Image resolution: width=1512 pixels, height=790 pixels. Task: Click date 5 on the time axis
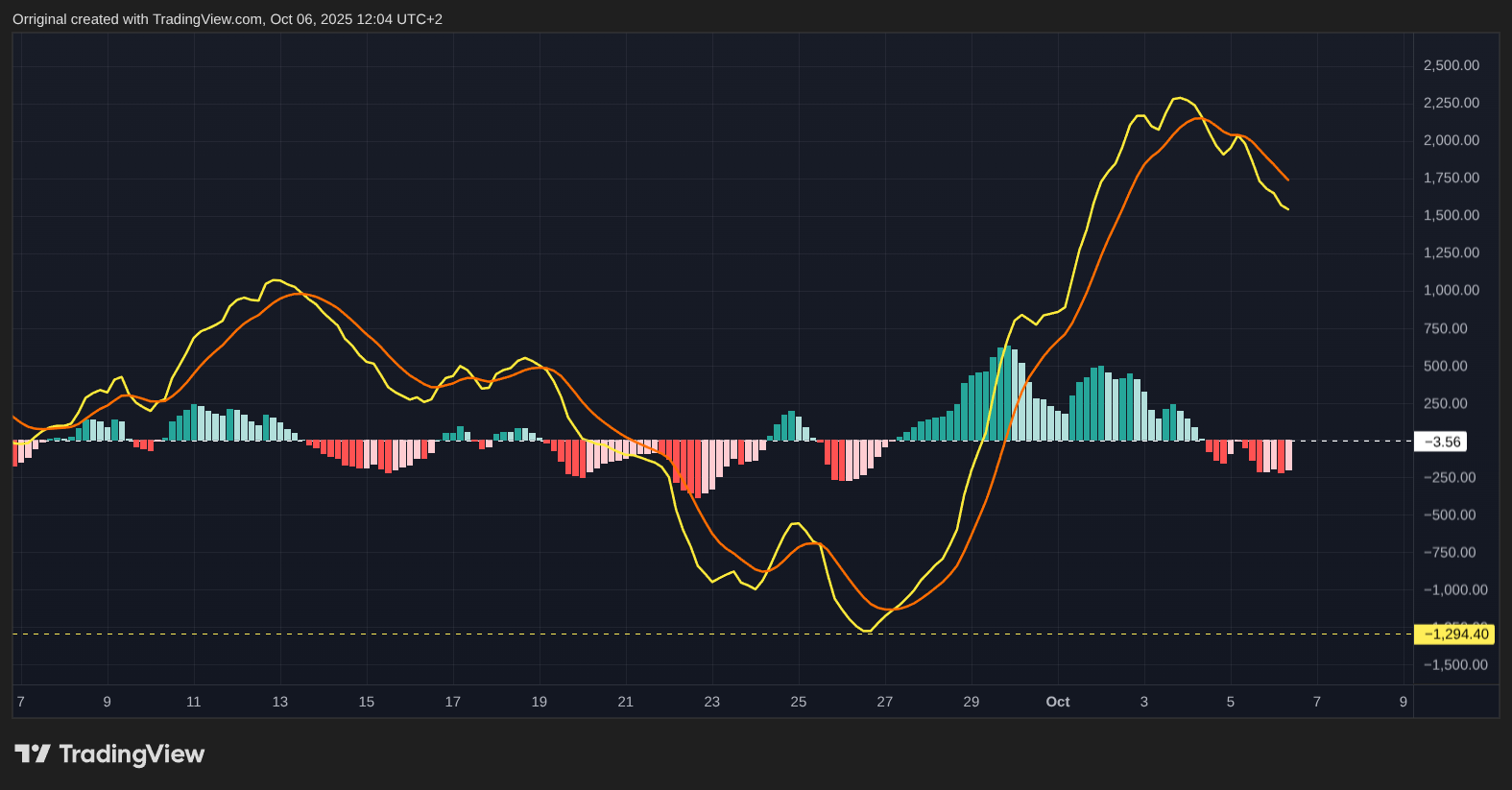click(1231, 702)
